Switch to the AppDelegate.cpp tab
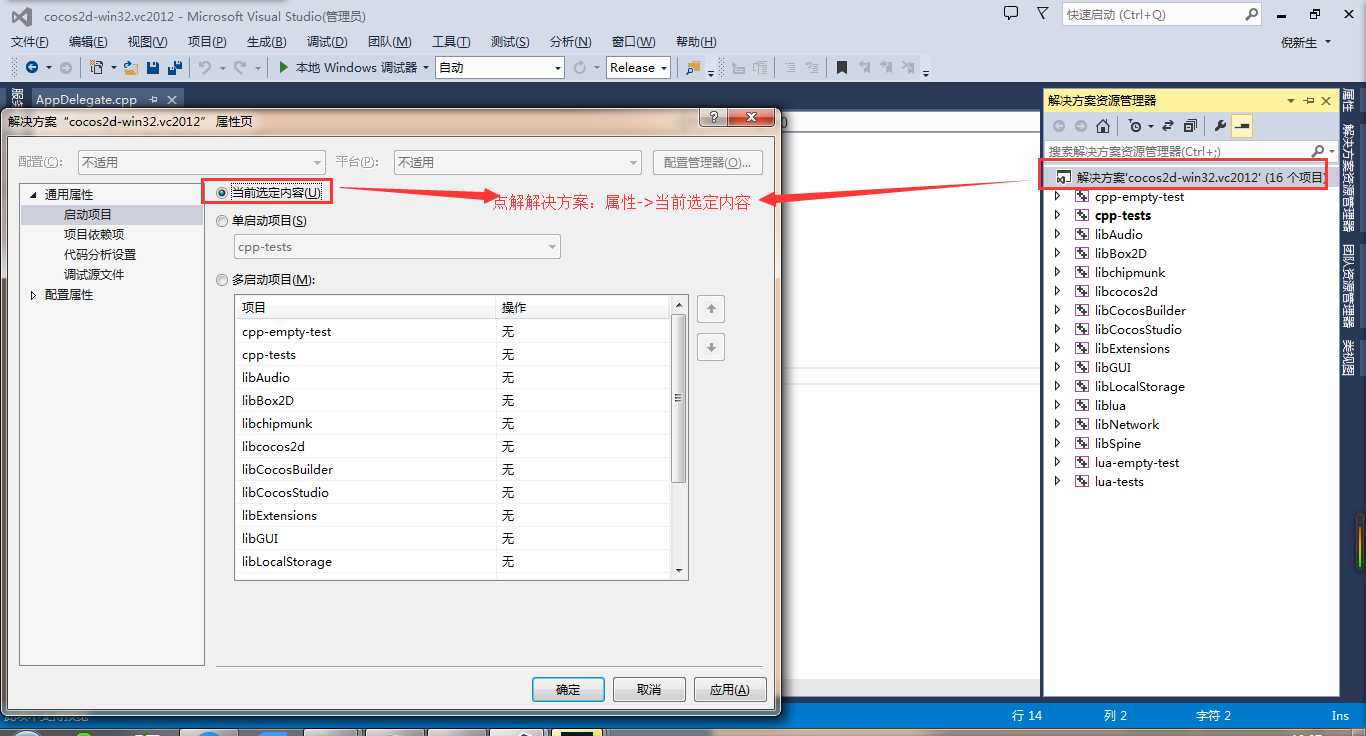Image resolution: width=1366 pixels, height=736 pixels. click(x=86, y=100)
